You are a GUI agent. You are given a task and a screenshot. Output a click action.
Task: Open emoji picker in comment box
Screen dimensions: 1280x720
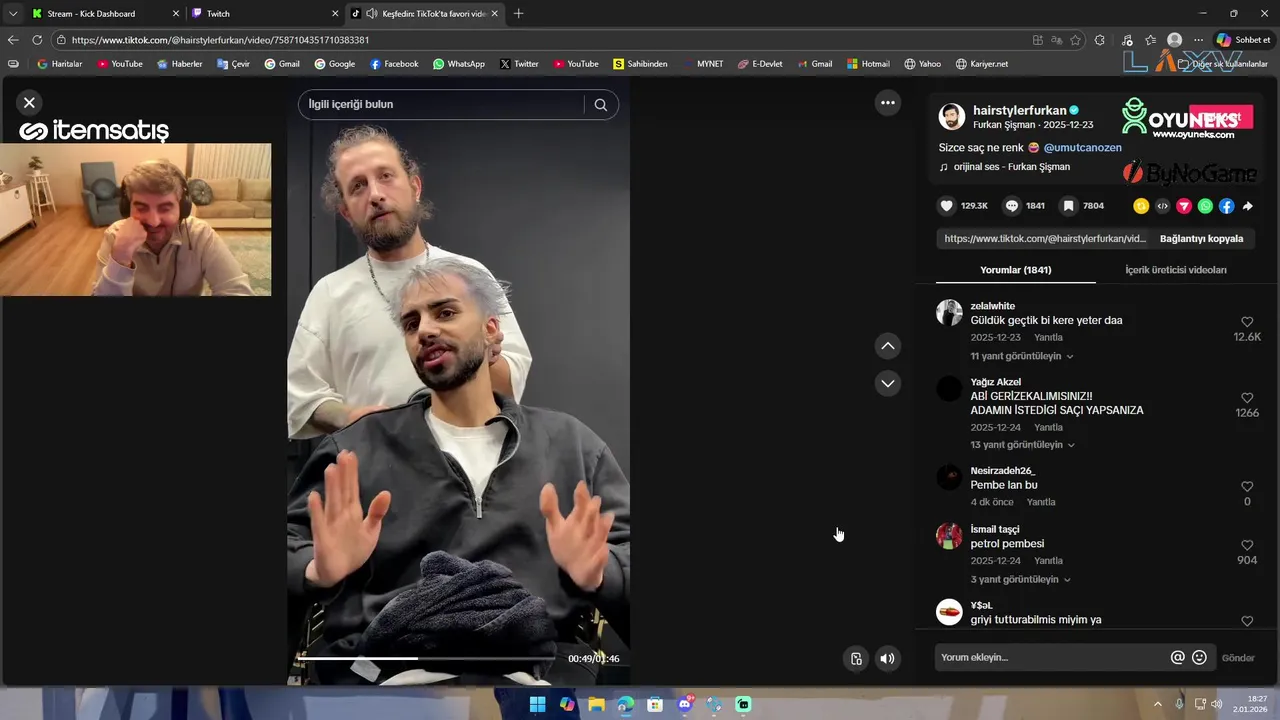click(x=1199, y=657)
